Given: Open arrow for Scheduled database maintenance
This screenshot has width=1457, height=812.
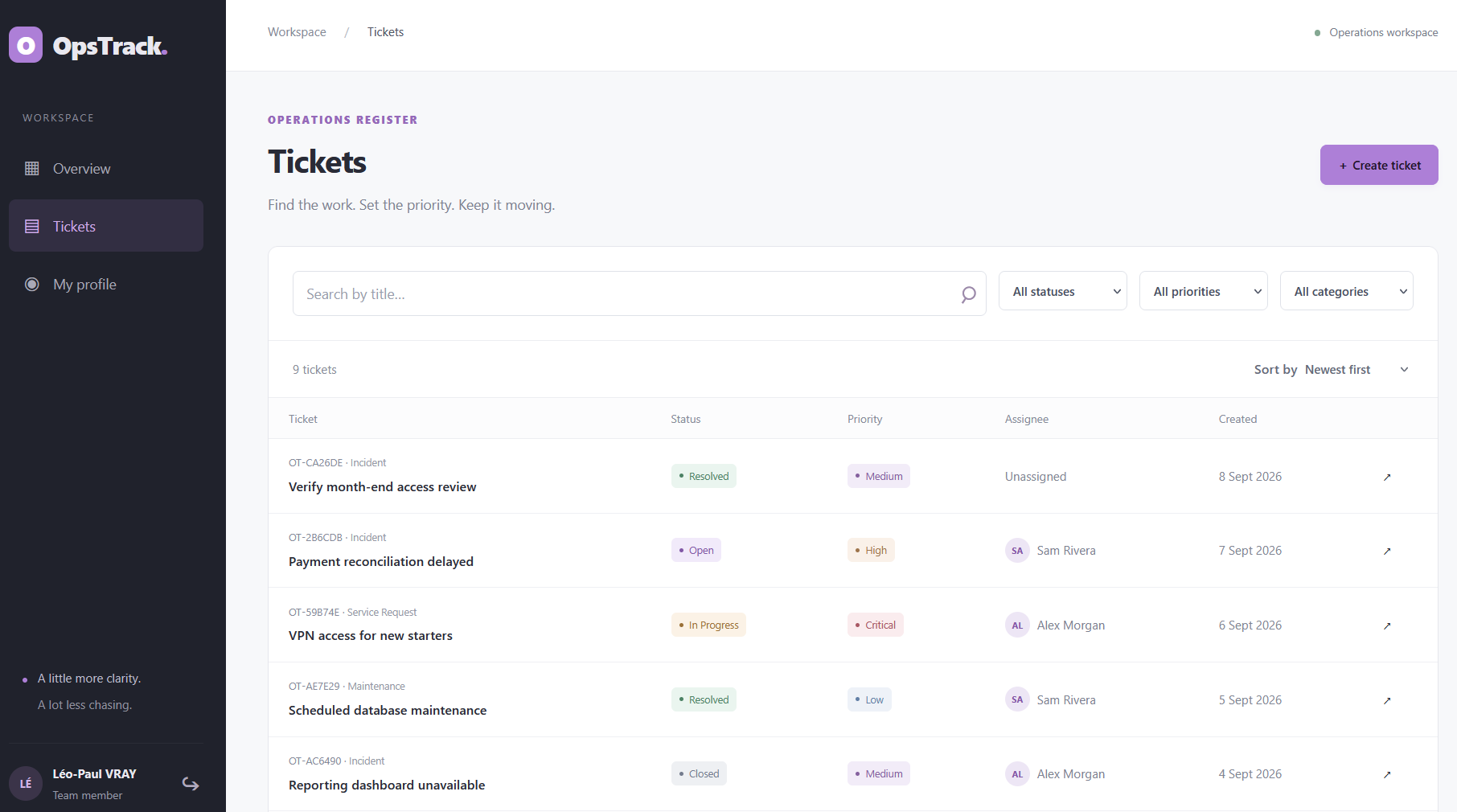Looking at the screenshot, I should [1387, 700].
